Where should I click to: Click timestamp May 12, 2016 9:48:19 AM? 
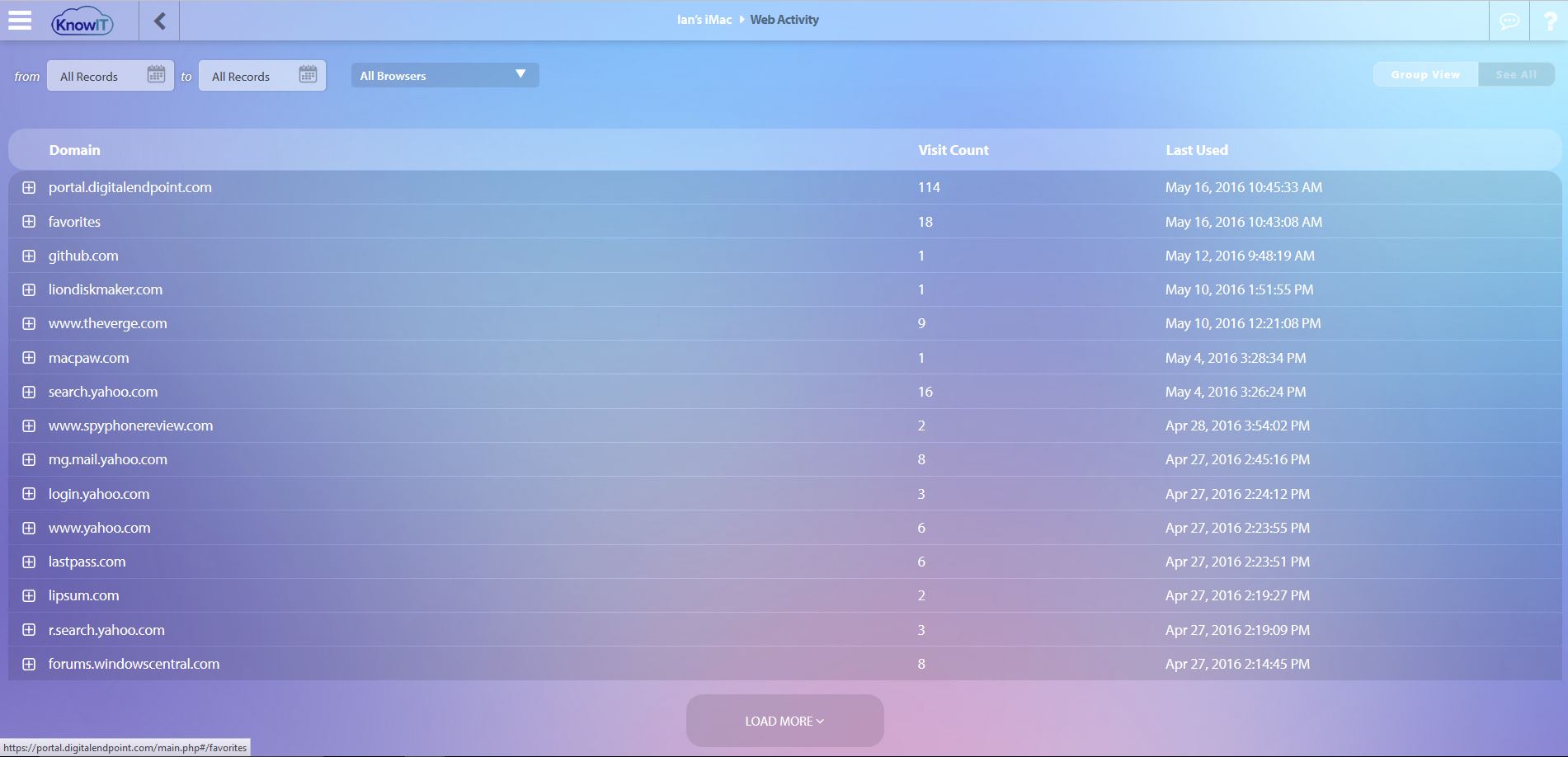1240,256
